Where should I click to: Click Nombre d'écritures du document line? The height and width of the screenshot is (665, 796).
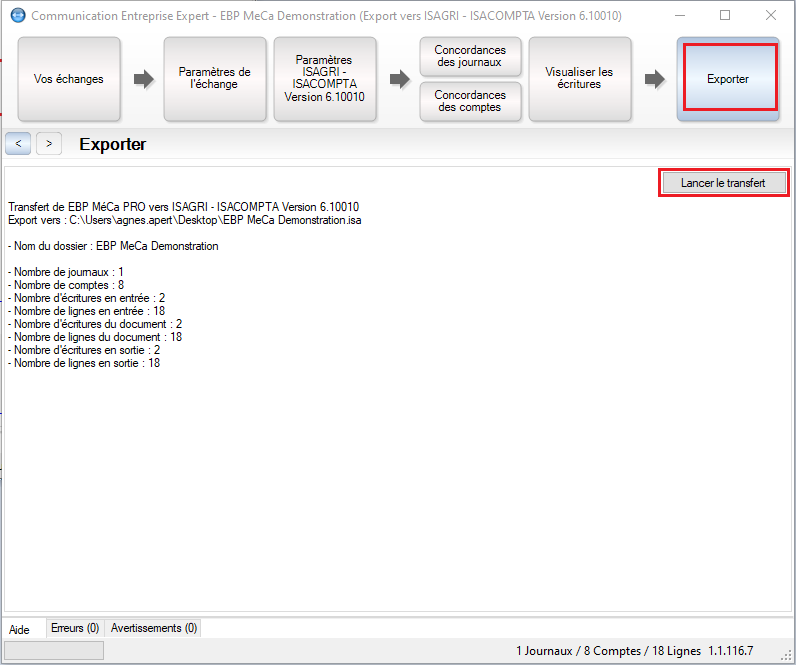point(95,324)
